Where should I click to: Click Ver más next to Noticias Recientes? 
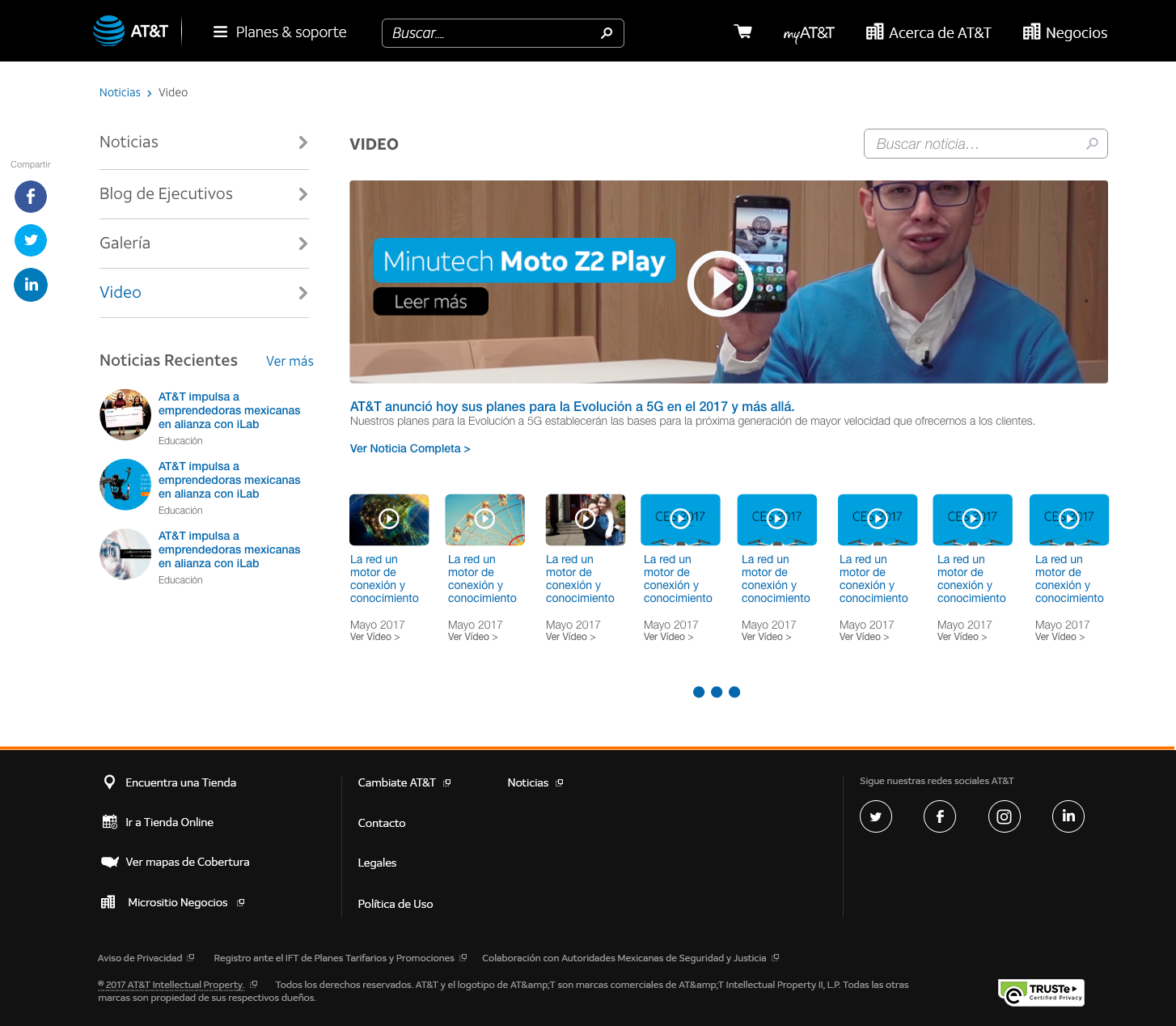click(x=290, y=362)
